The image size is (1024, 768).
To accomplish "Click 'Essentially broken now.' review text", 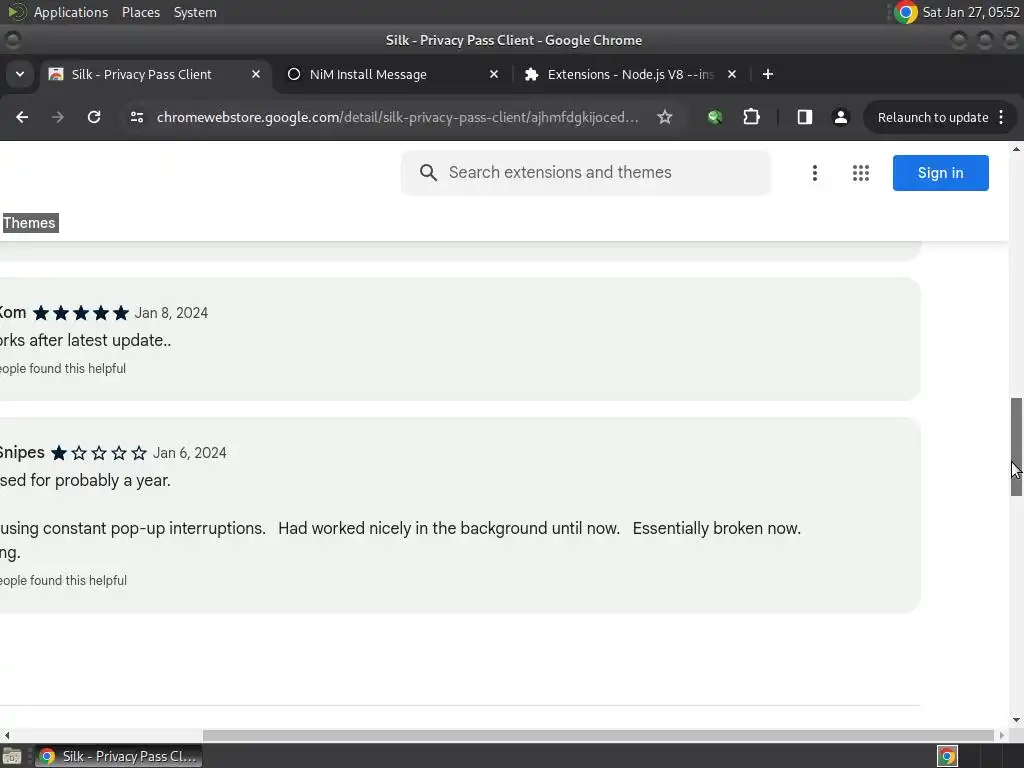I will 716,528.
